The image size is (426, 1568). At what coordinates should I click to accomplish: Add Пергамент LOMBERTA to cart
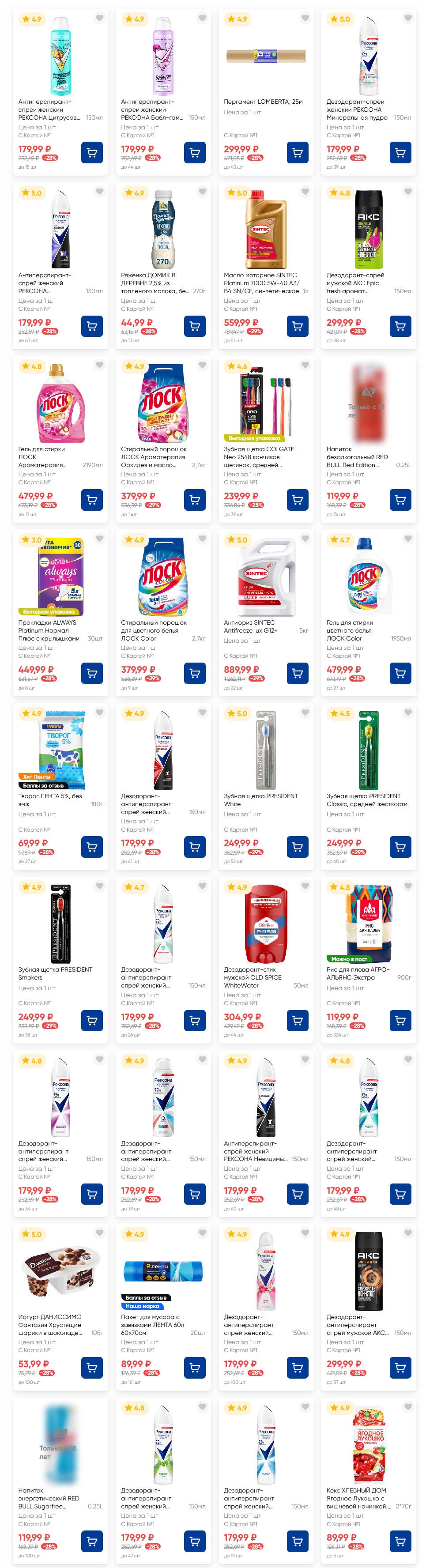tap(297, 152)
